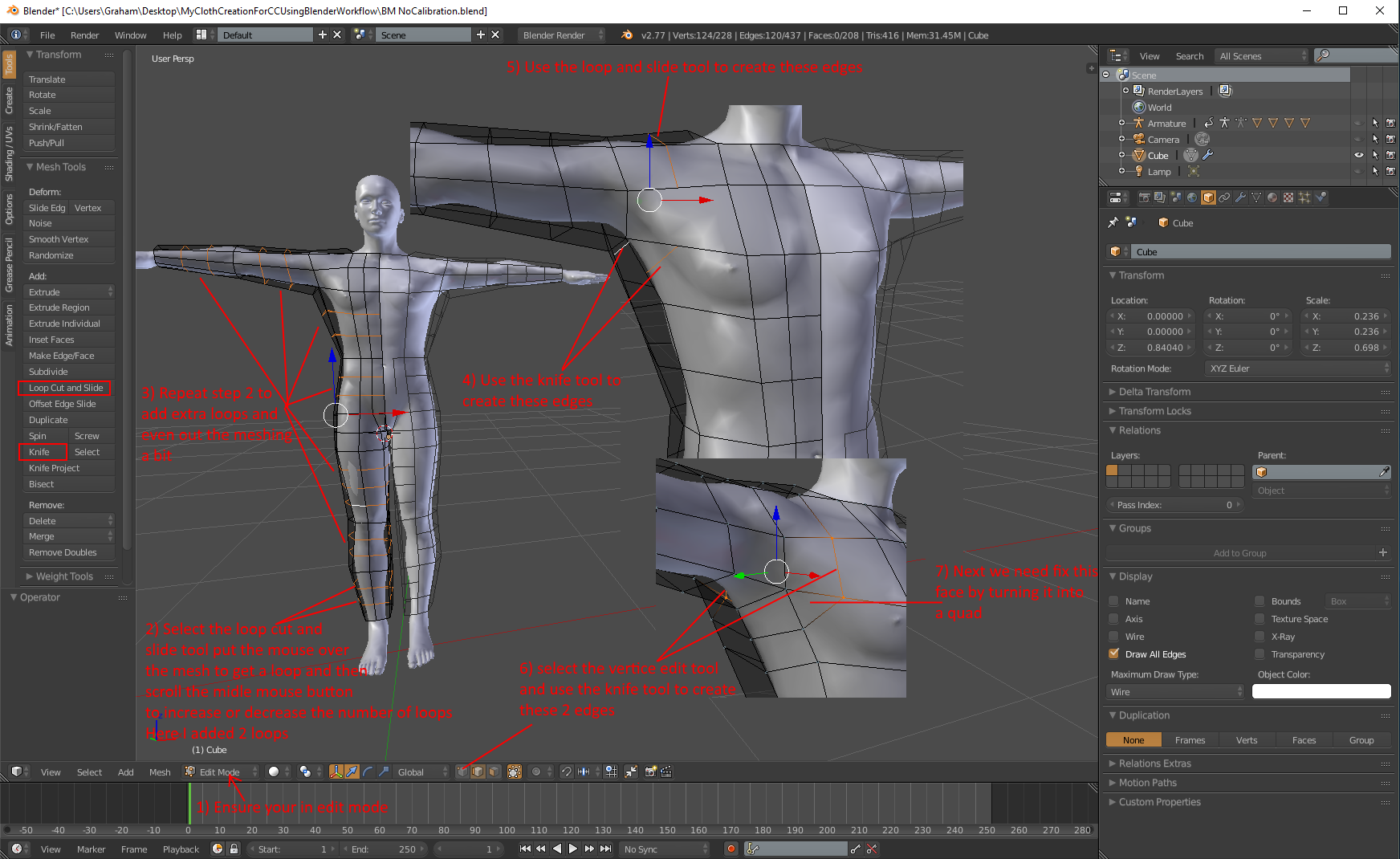The image size is (1400, 859).
Task: Switch to the Shading / UVs tab
Action: point(9,153)
